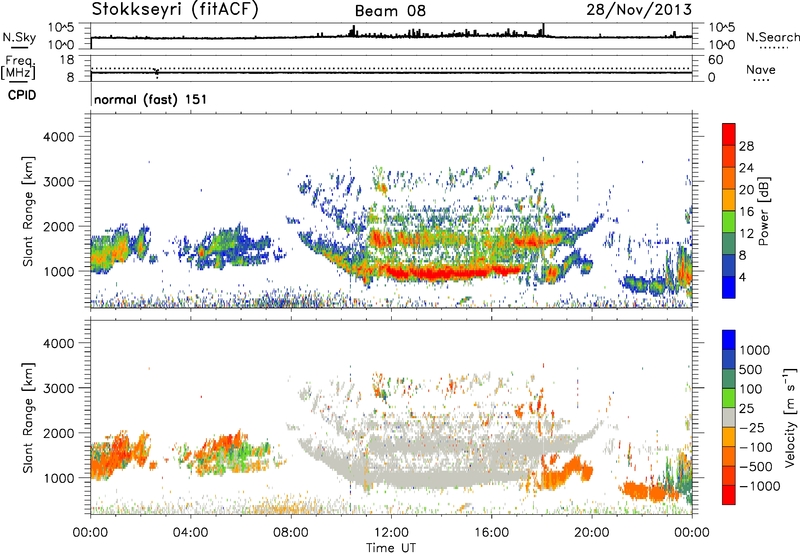800x554 pixels.
Task: Click the Time UT axis label
Action: pos(391,548)
